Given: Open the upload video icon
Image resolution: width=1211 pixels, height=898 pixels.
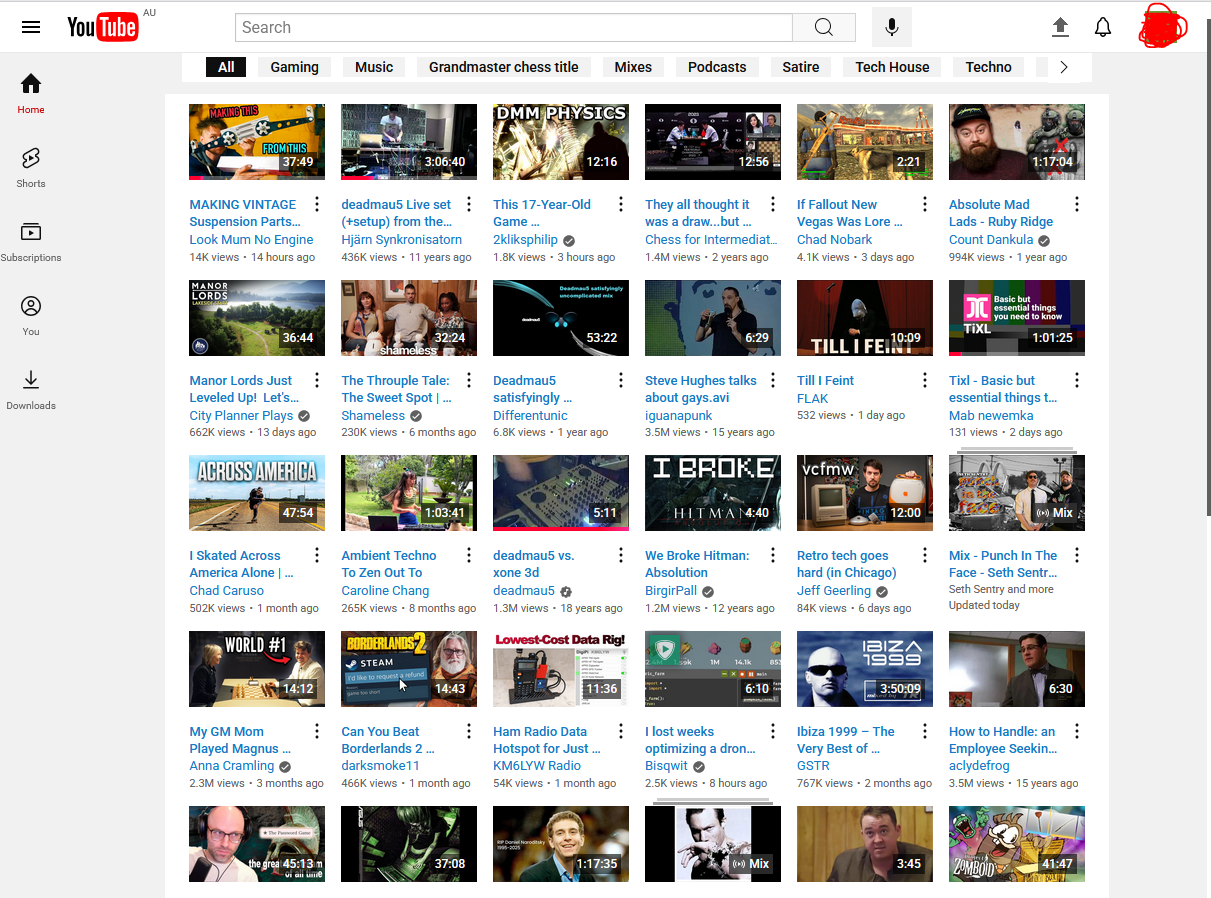Looking at the screenshot, I should point(1060,27).
